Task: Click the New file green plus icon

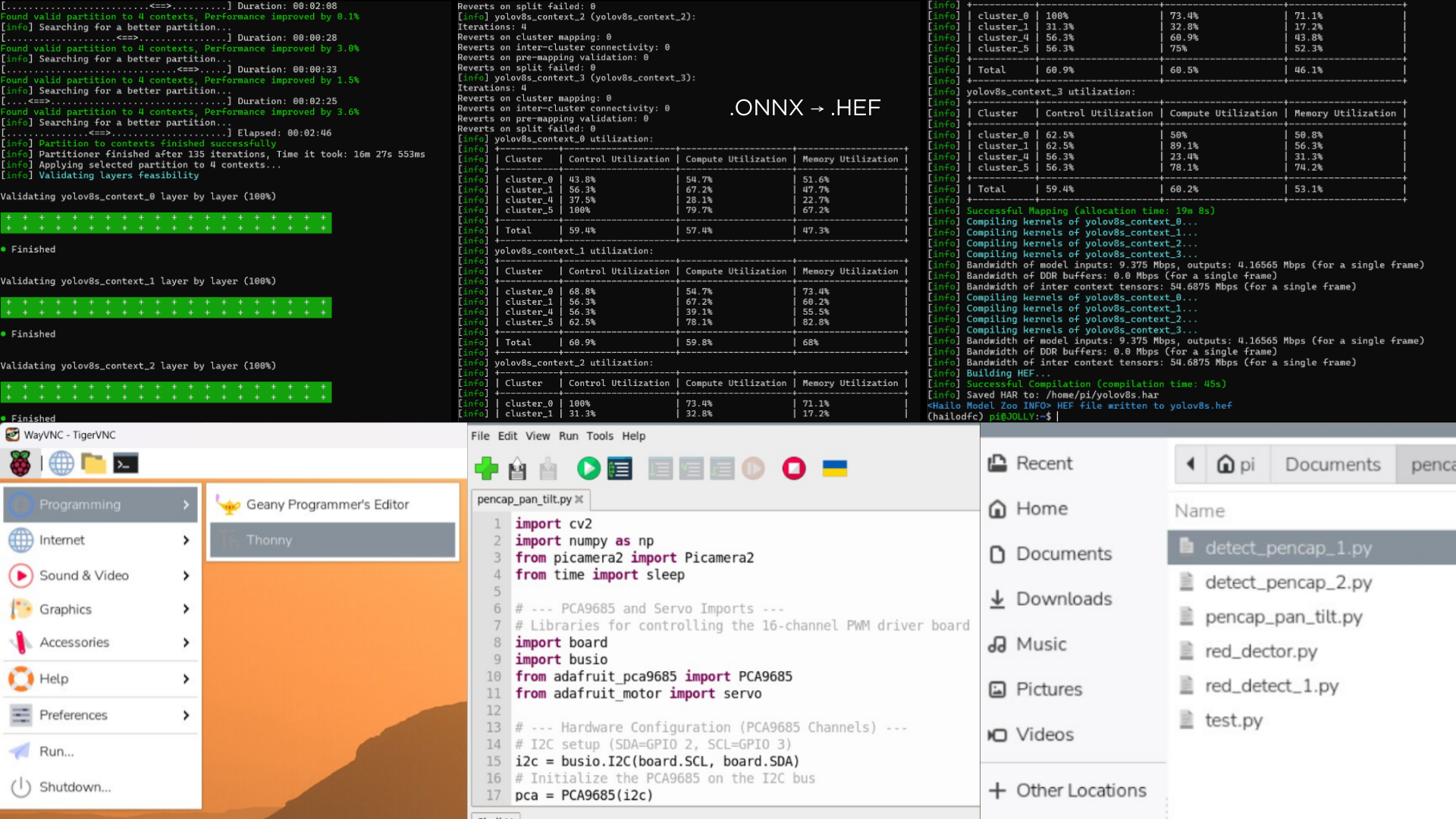Action: coord(486,469)
